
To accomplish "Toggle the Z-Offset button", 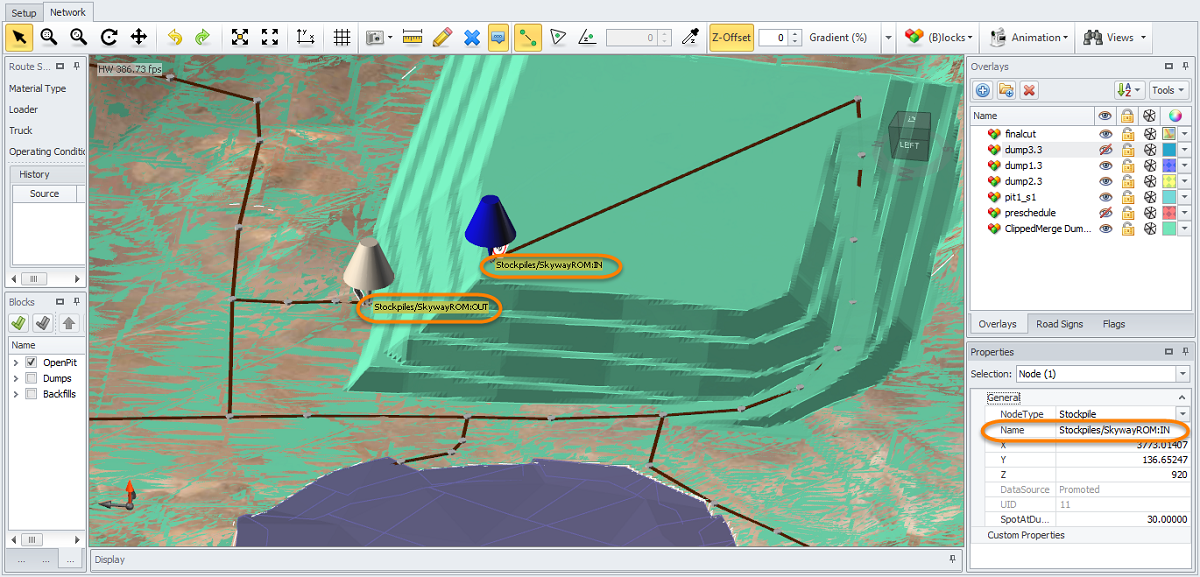I will pyautogui.click(x=730, y=38).
